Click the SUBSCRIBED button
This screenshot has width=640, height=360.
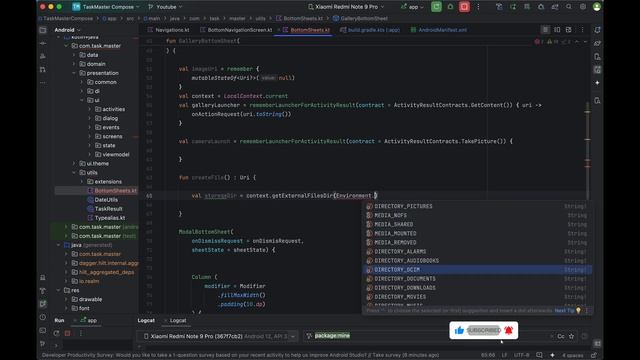click(x=483, y=330)
